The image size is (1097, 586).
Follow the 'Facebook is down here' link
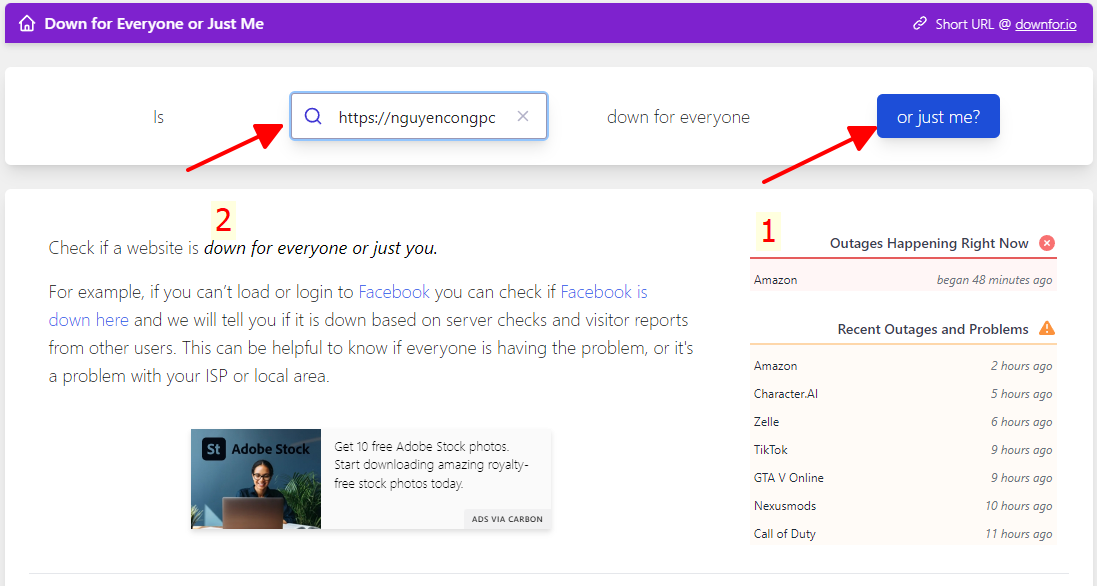pos(348,306)
